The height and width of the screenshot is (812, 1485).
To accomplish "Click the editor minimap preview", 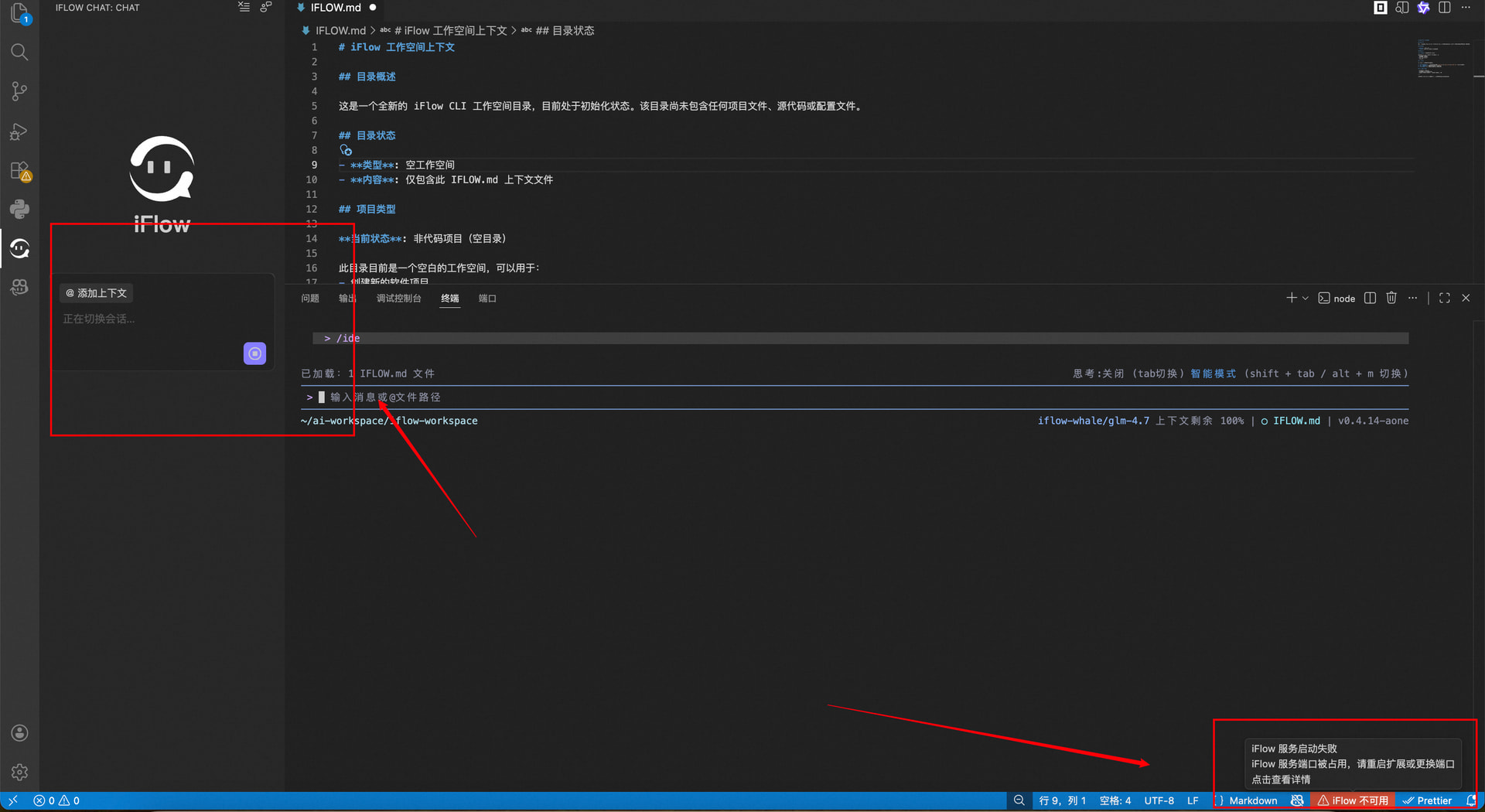I will pyautogui.click(x=1443, y=58).
